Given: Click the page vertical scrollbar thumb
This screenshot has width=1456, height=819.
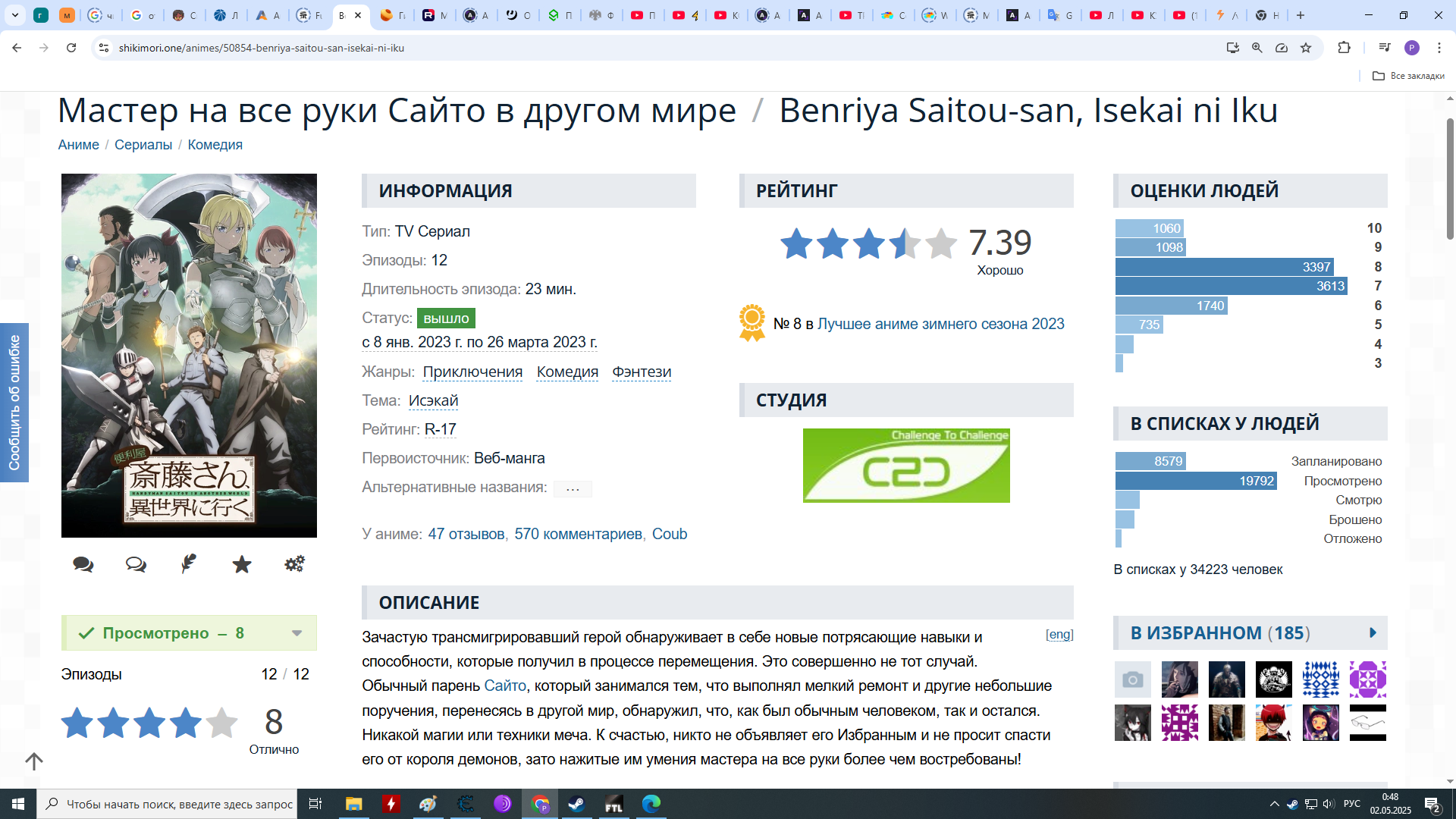Looking at the screenshot, I should point(1450,180).
